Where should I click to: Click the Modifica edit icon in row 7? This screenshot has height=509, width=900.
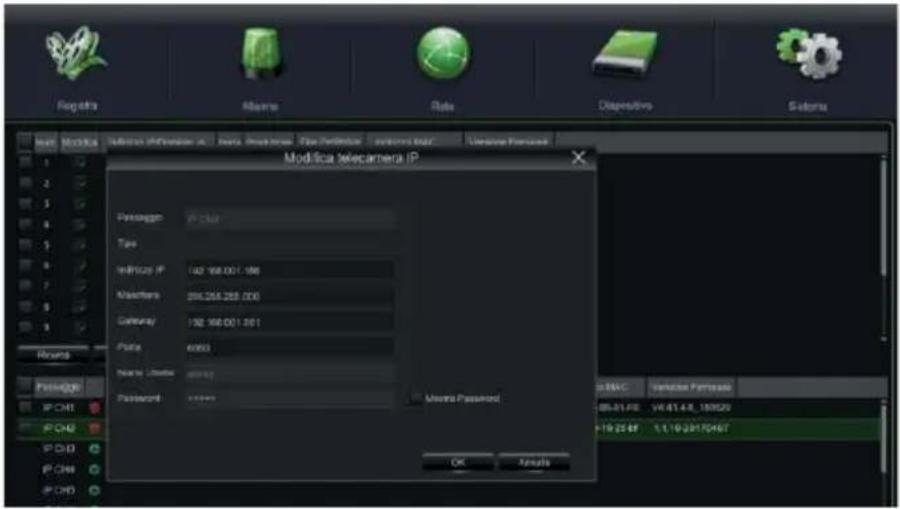(81, 286)
